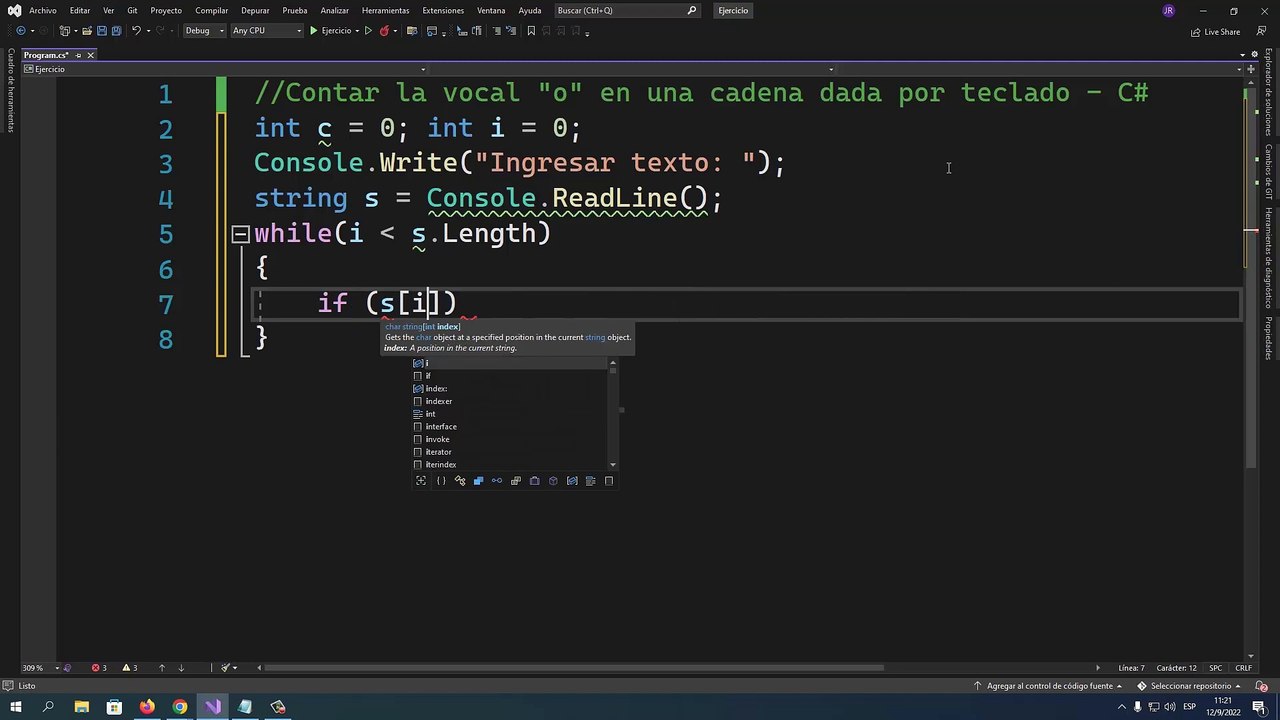Click the expand selection filter icon in IntelliSense bar
The width and height of the screenshot is (1280, 720).
pyautogui.click(x=421, y=481)
